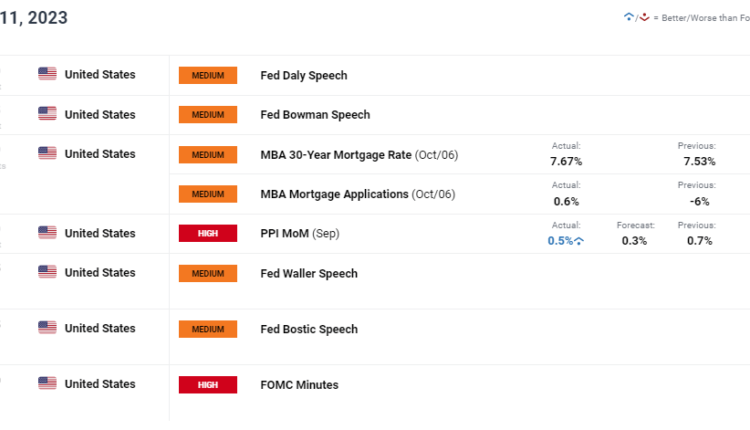Click the US flag beside FOMC Minutes

coord(47,384)
